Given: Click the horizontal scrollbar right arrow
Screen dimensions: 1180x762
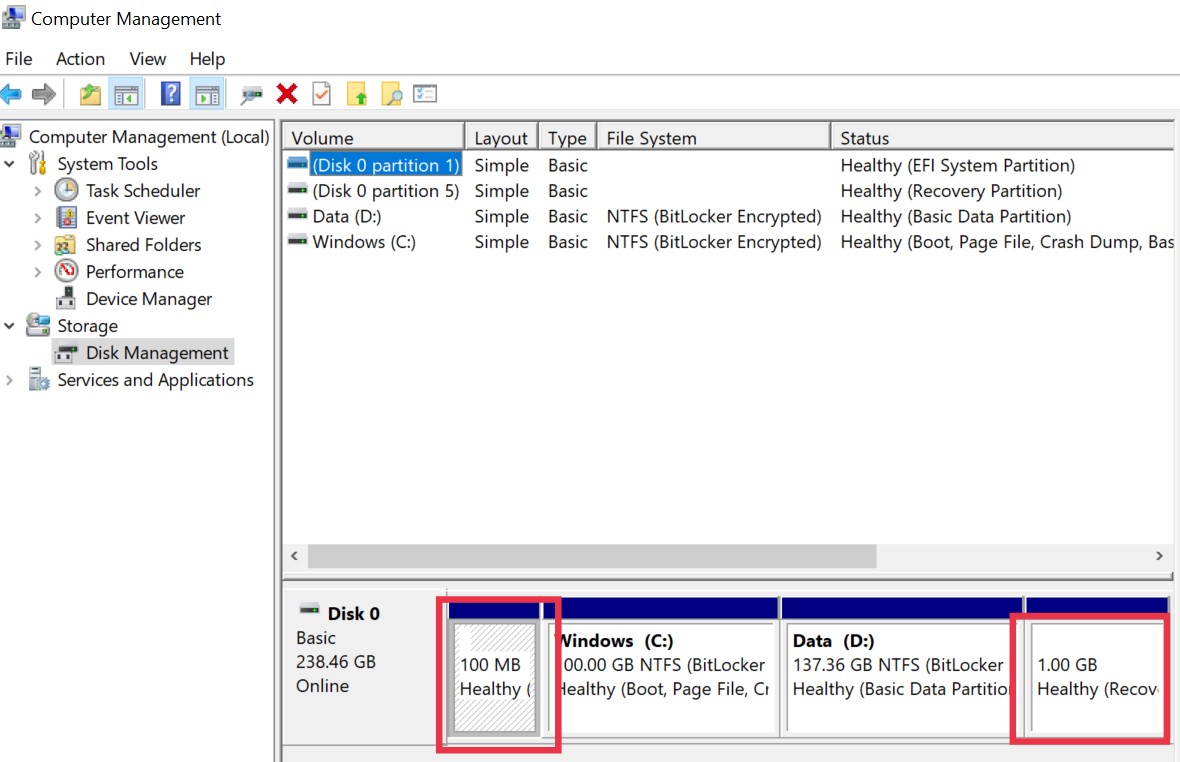Looking at the screenshot, I should [1159, 556].
